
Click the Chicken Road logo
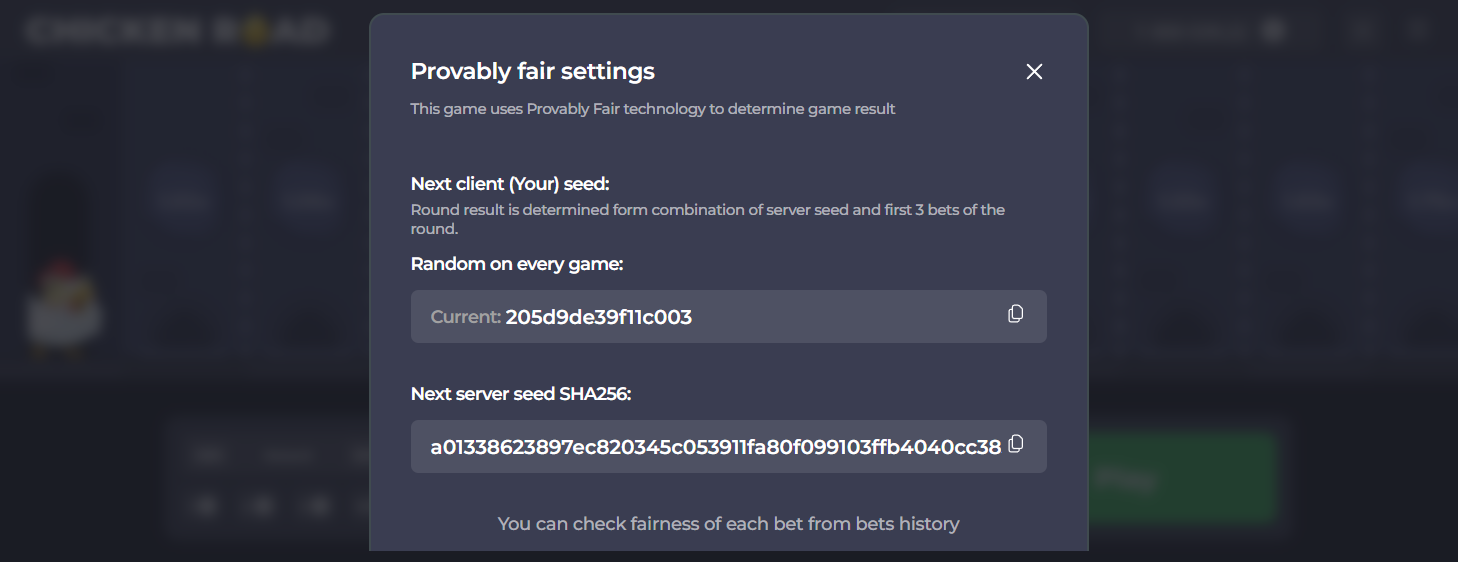click(x=177, y=31)
